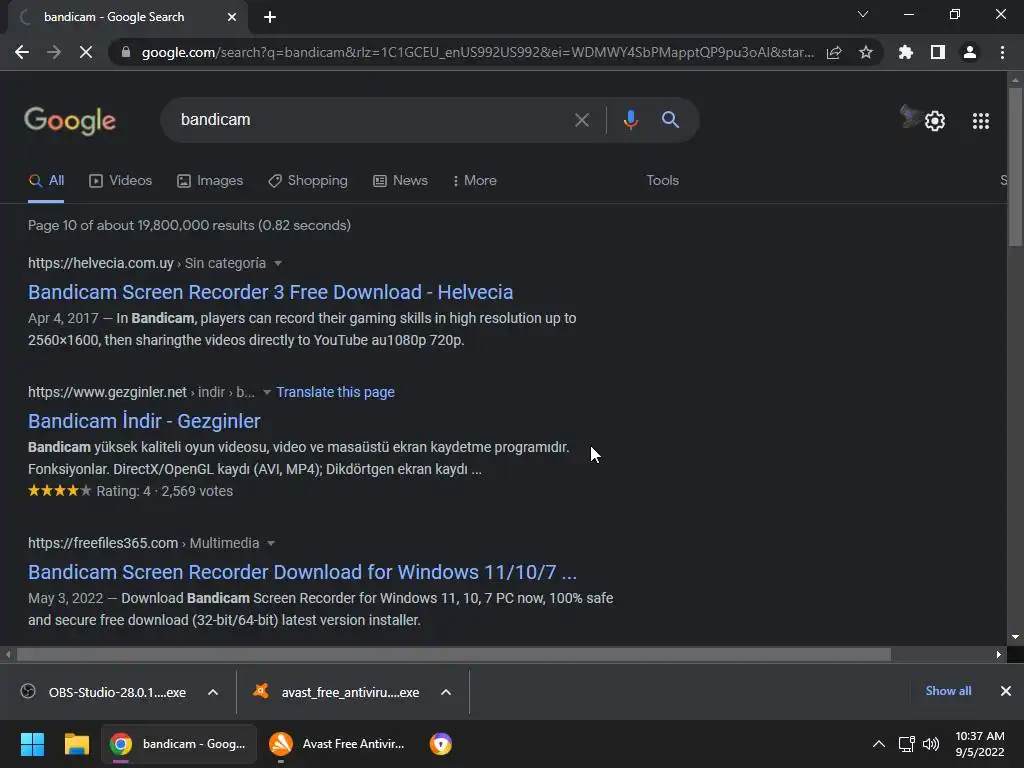The width and height of the screenshot is (1024, 768).
Task: Close the bandicam Google Search tab
Action: click(232, 17)
